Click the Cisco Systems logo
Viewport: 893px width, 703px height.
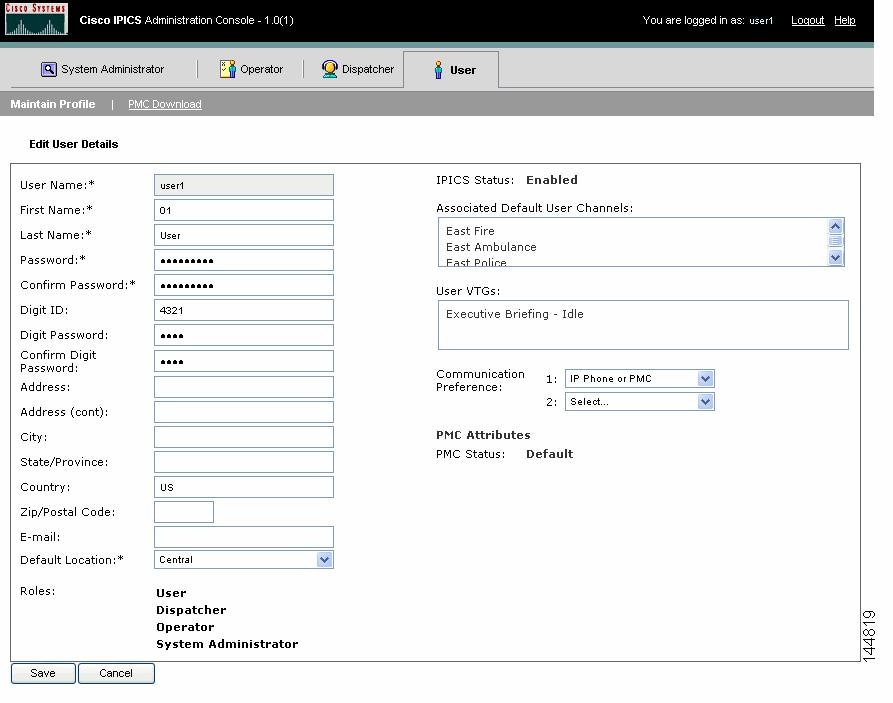(x=36, y=19)
